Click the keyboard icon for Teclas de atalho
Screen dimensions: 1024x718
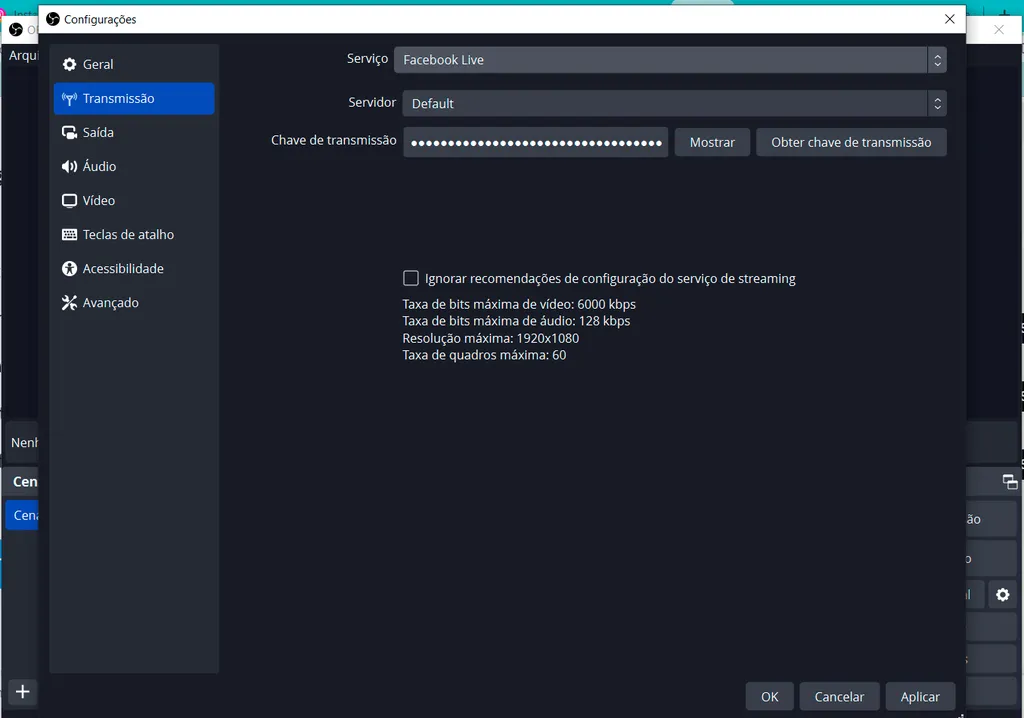69,235
